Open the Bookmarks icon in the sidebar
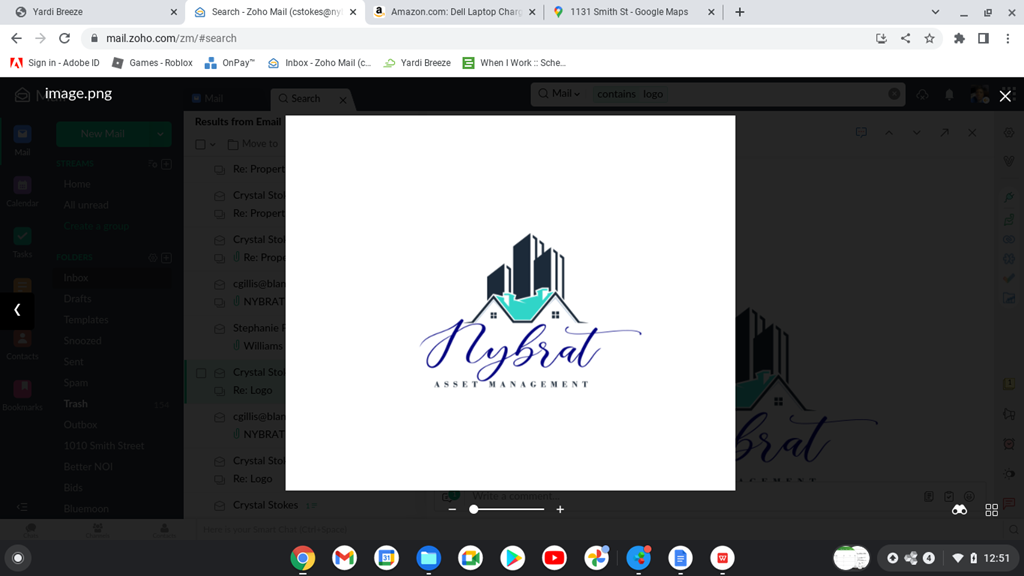Screen dimensions: 1024x576 [21, 390]
